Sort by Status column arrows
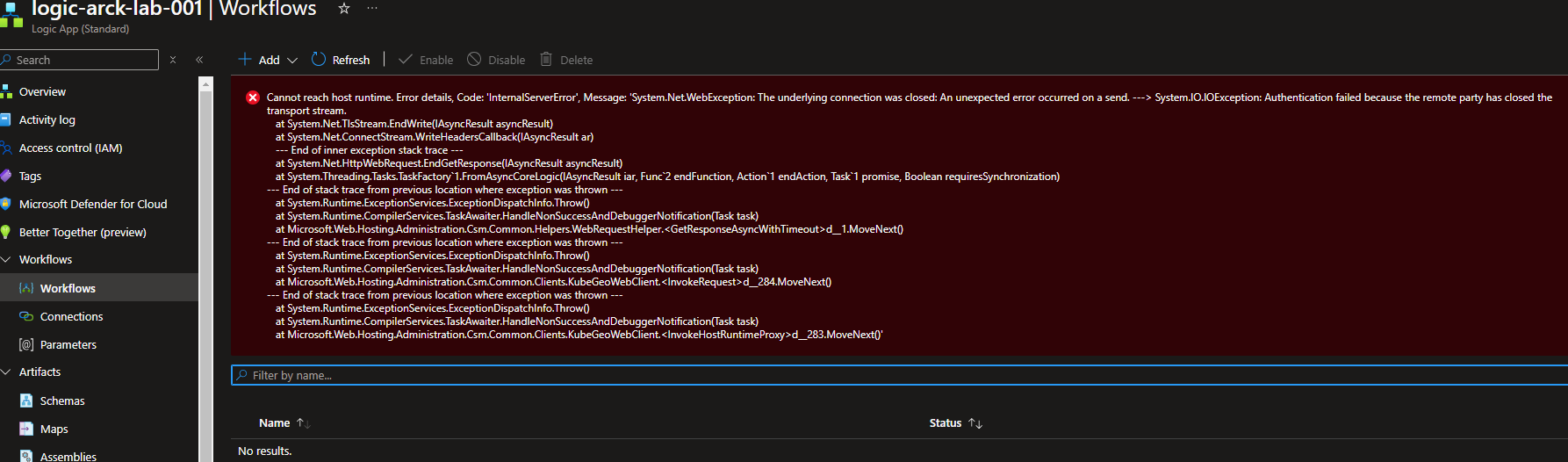The width and height of the screenshot is (1568, 462). click(975, 423)
